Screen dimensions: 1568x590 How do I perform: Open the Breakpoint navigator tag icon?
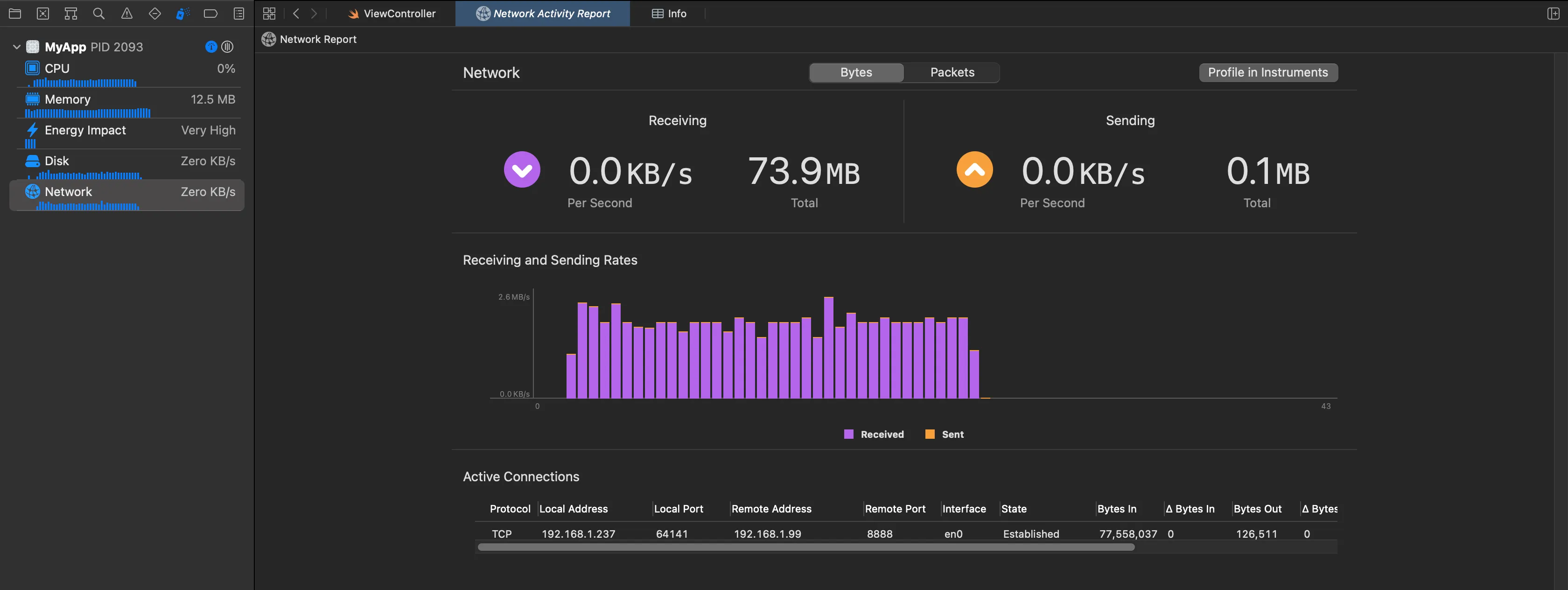[x=210, y=14]
